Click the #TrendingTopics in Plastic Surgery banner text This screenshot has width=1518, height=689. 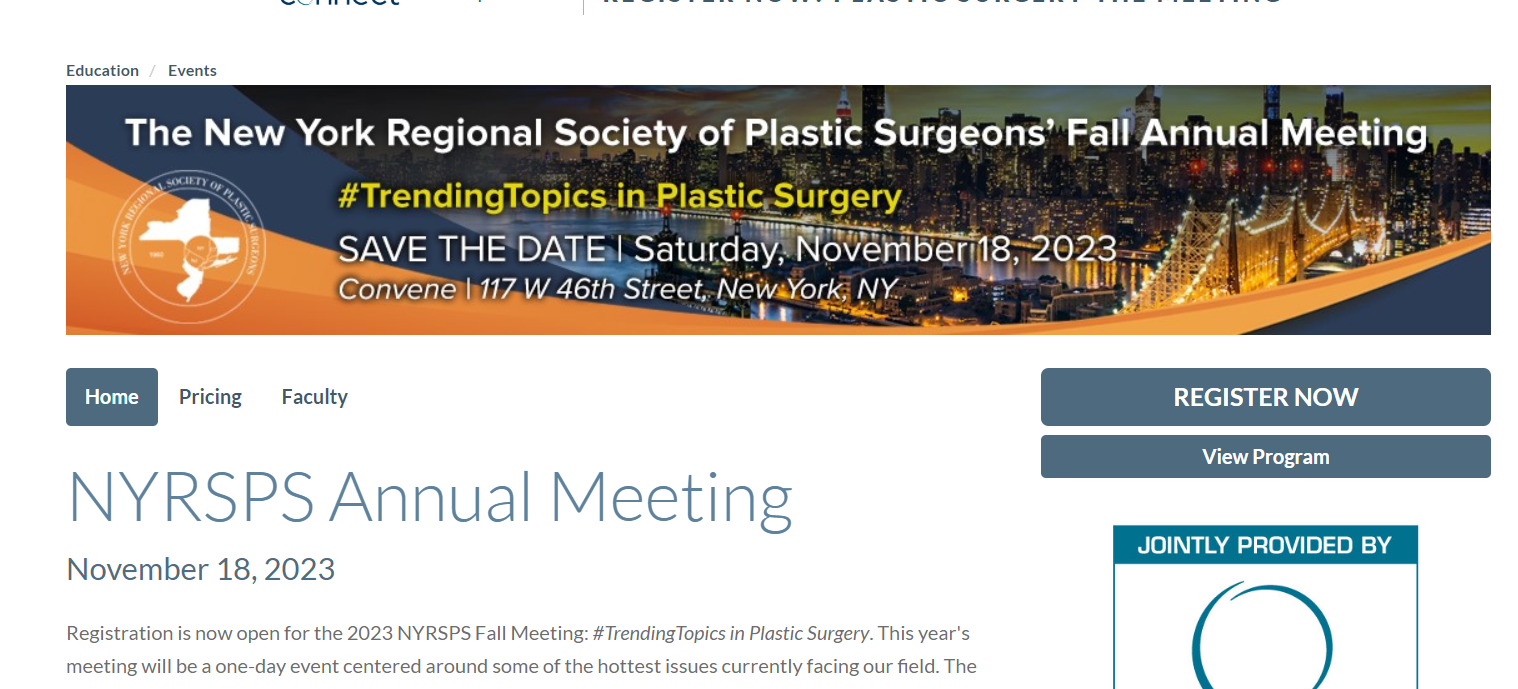619,196
